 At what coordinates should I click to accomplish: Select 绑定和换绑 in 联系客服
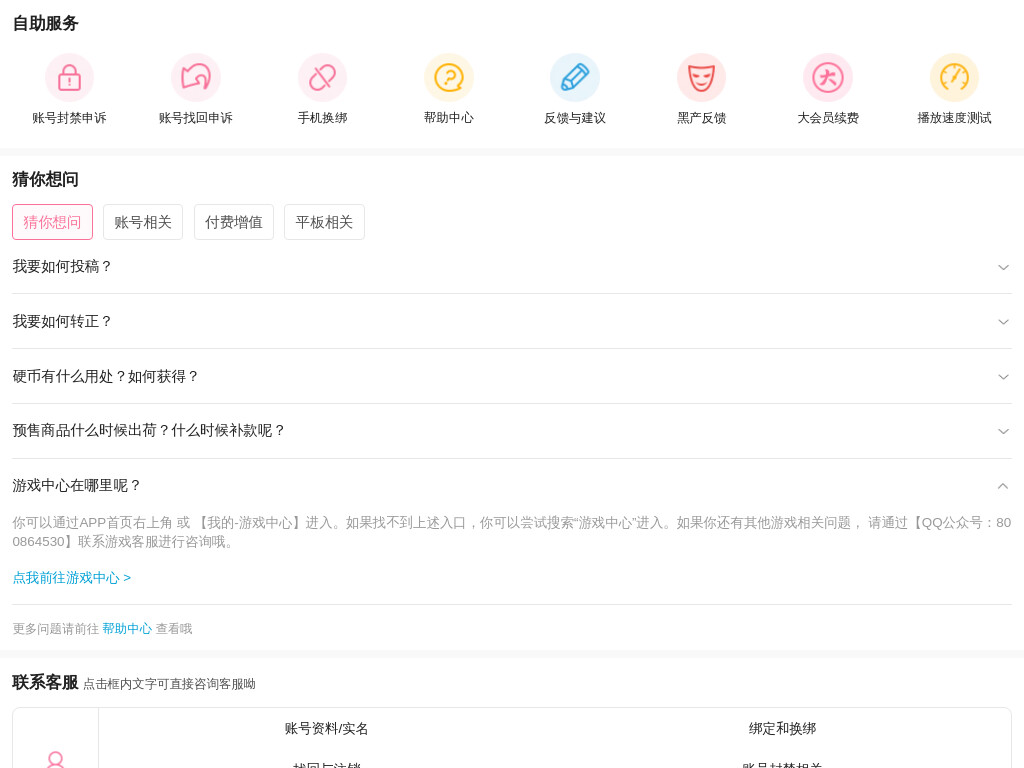782,729
